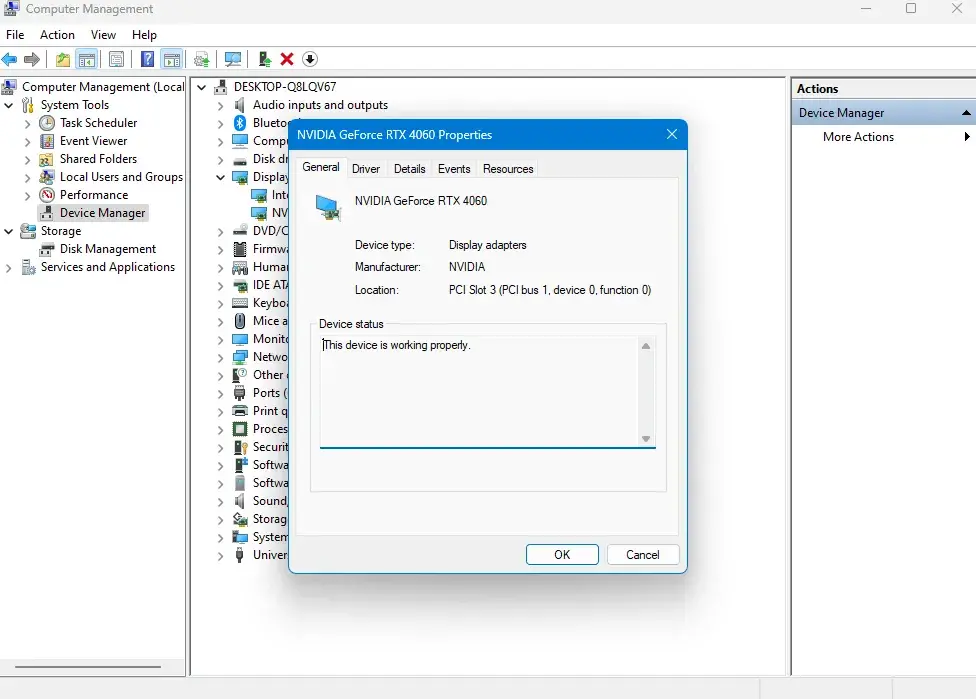Click the scan for hardware changes icon

233,60
